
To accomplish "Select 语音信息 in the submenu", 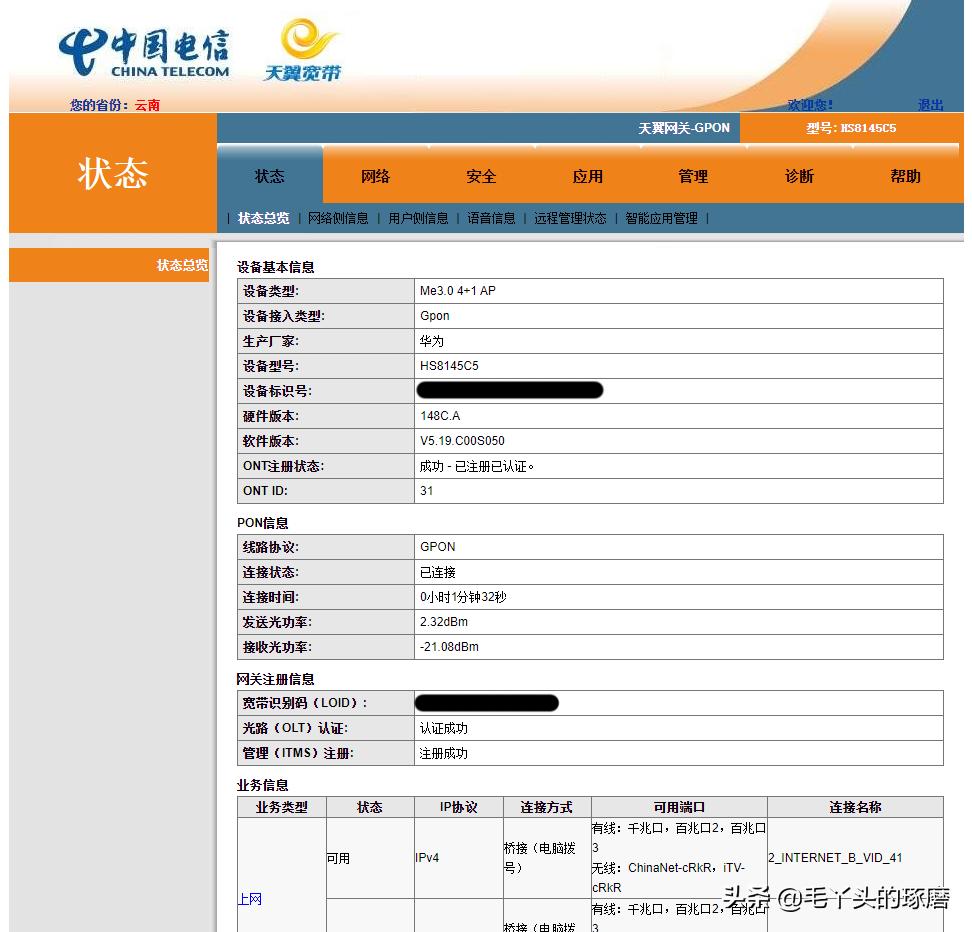I will (492, 218).
